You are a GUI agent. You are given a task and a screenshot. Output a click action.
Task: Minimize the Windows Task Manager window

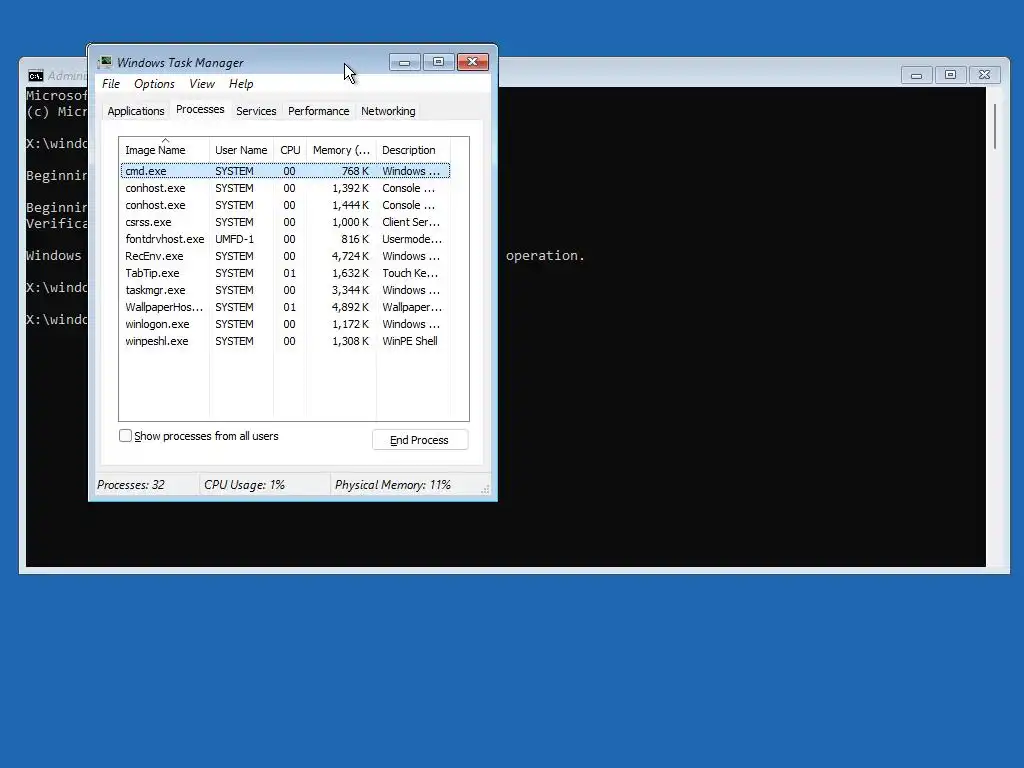(x=405, y=62)
